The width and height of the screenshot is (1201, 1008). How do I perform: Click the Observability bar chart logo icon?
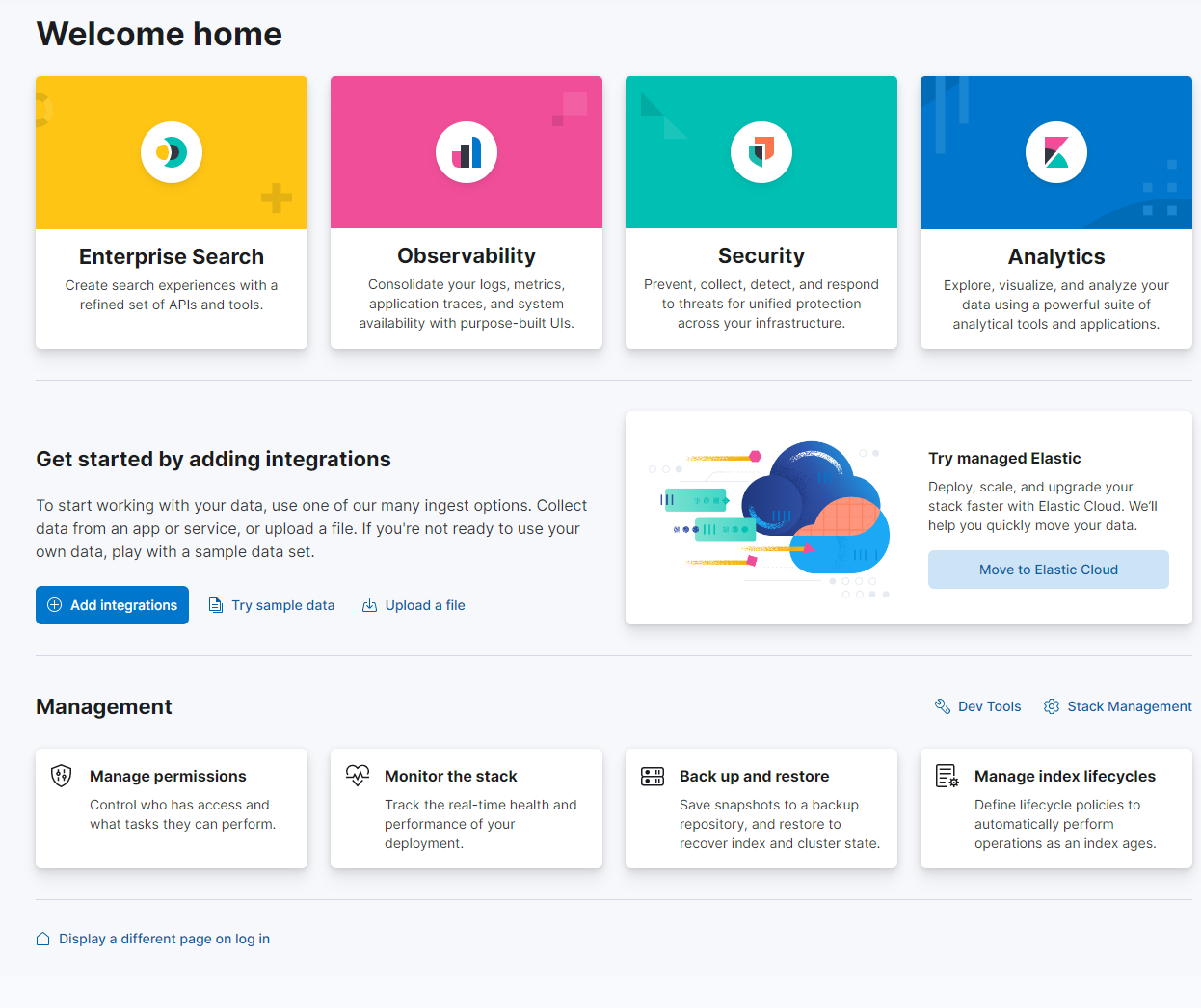click(x=467, y=152)
